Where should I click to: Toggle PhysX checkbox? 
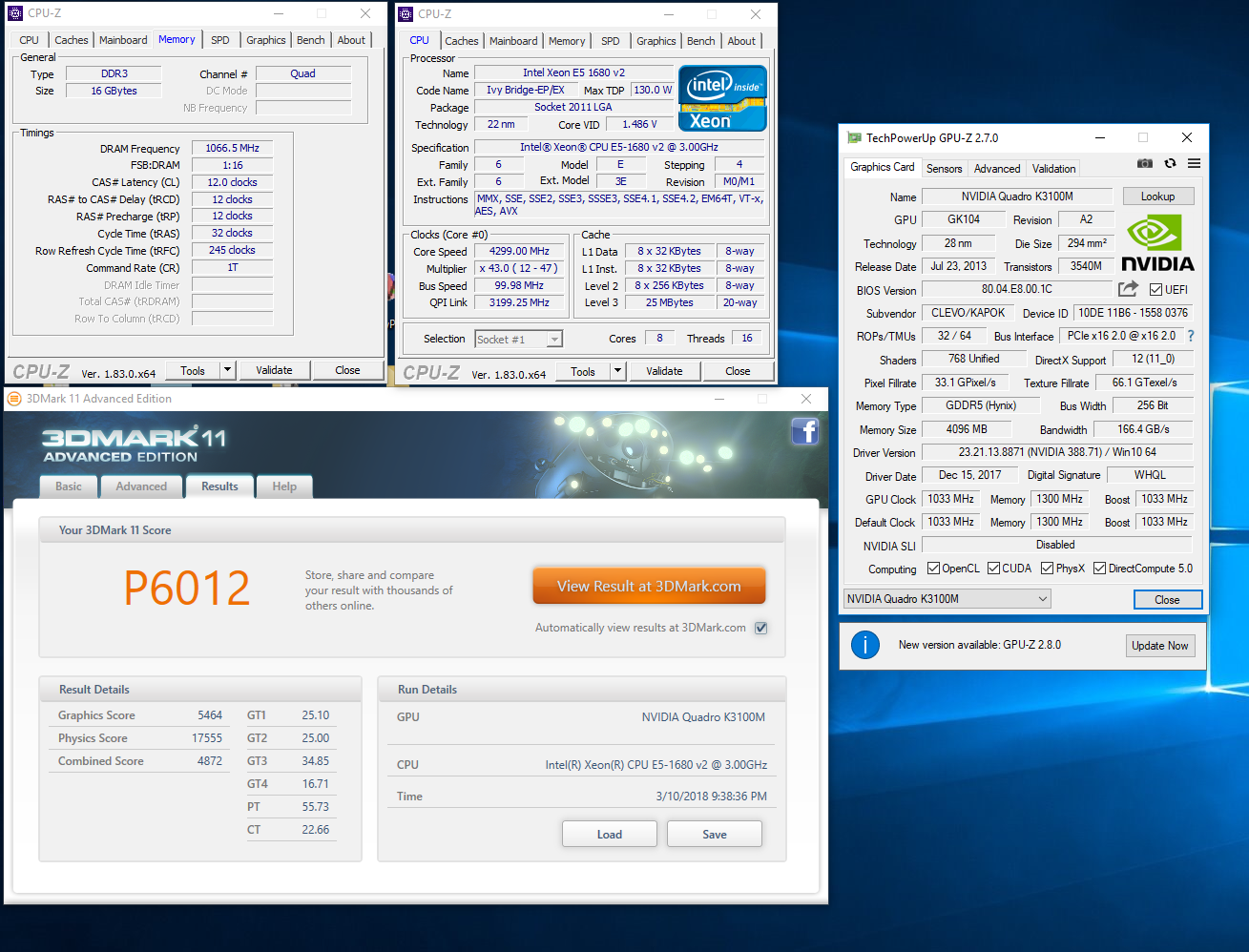pos(1047,569)
